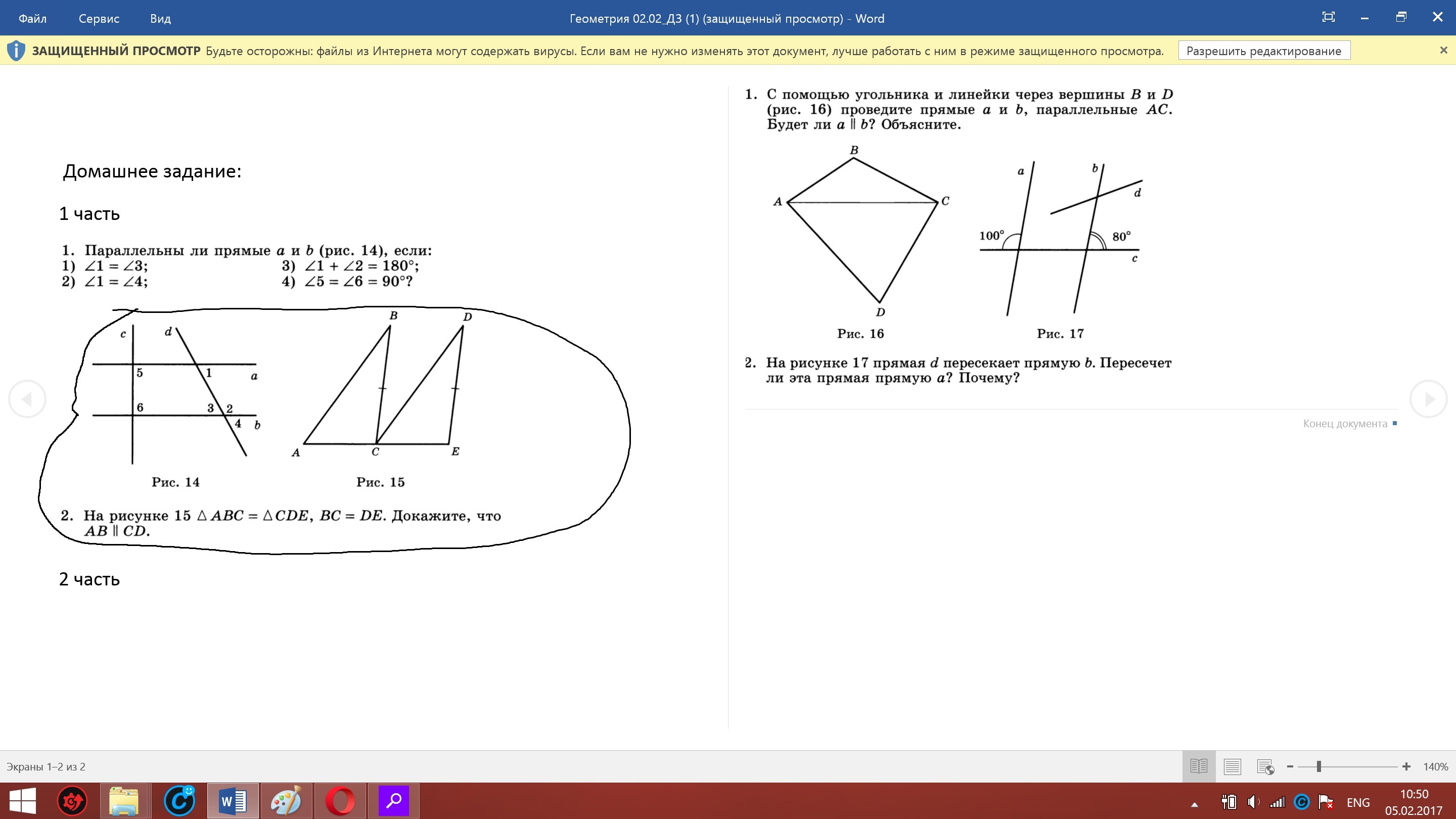Expand the Вид menu
Screen dimensions: 1456x819
tap(160, 18)
